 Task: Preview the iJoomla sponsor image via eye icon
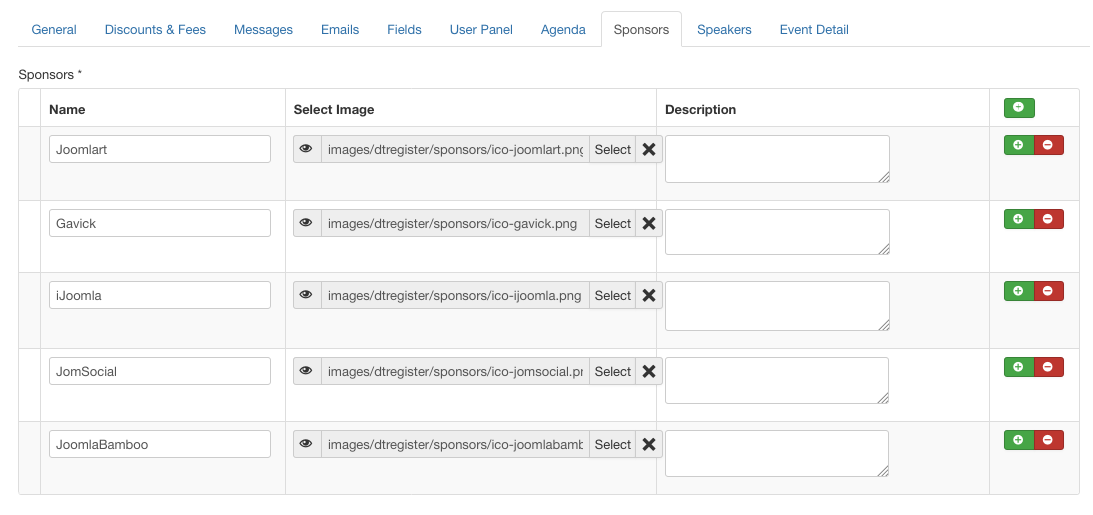pos(307,295)
